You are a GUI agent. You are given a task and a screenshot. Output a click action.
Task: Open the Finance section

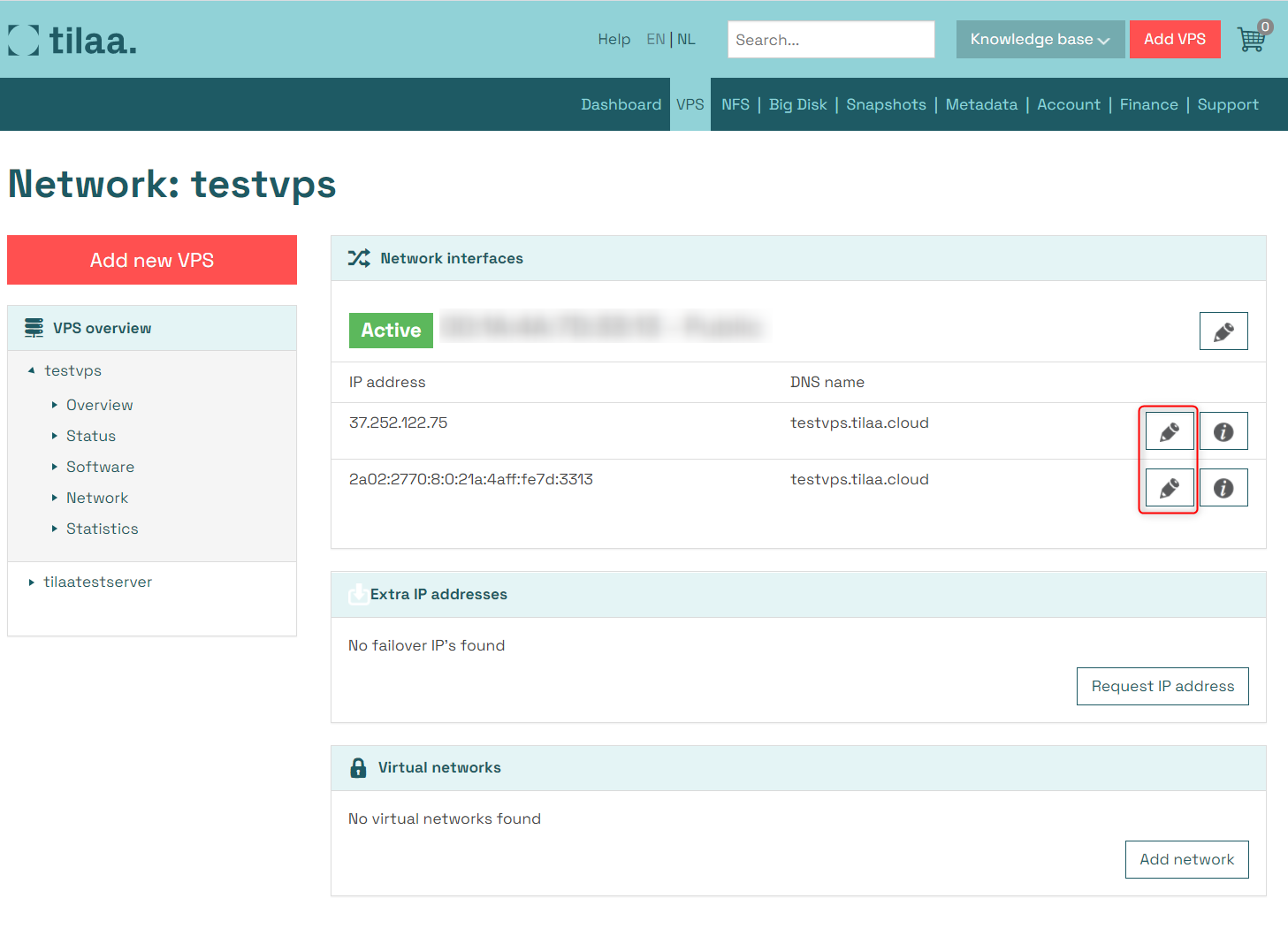tap(1149, 104)
